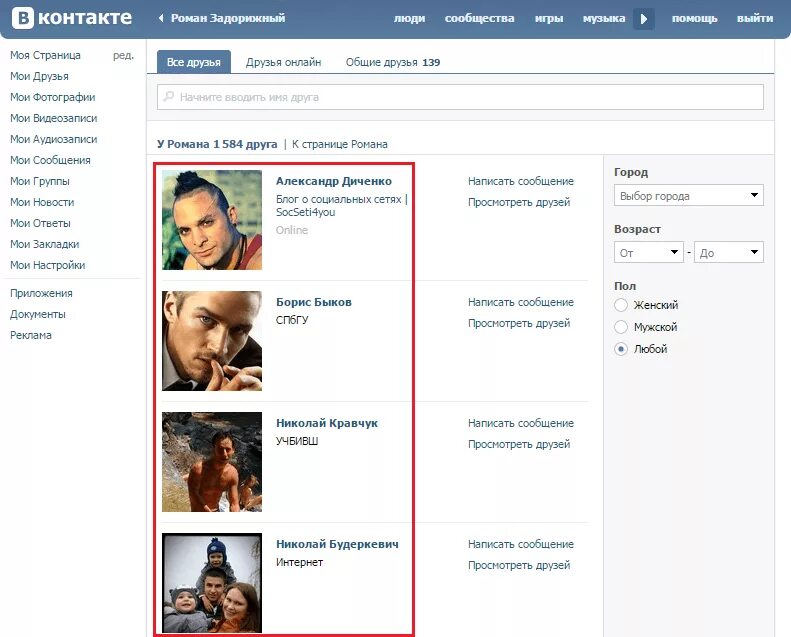This screenshot has height=637, width=791.
Task: Click the magnifier icon in friend search
Action: [x=168, y=96]
